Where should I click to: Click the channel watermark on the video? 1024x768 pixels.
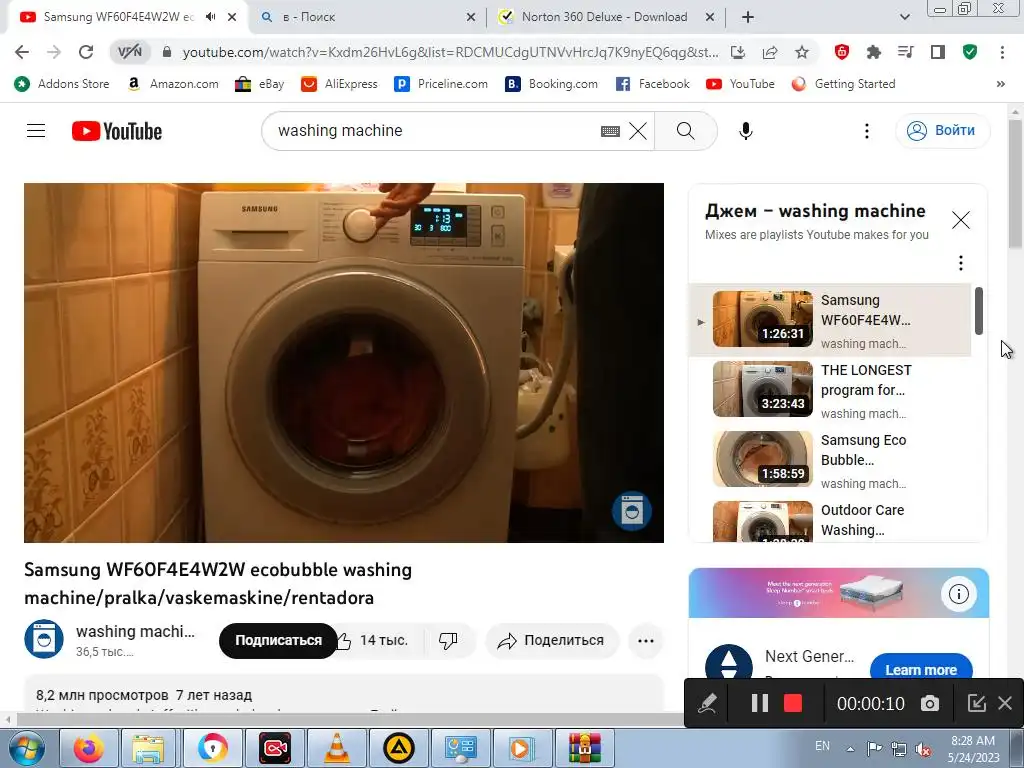[x=632, y=511]
